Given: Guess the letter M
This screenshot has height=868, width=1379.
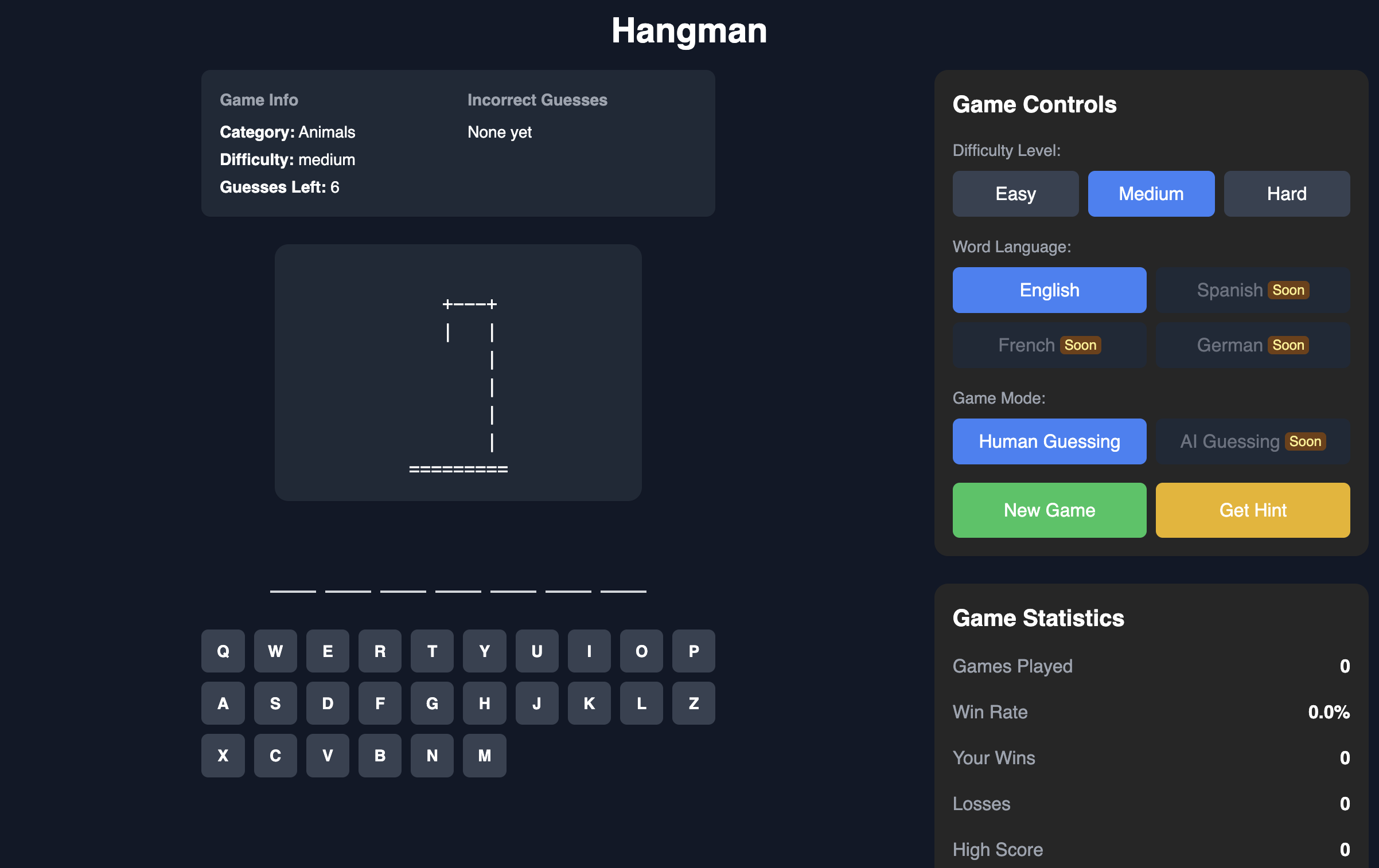Looking at the screenshot, I should tap(484, 755).
